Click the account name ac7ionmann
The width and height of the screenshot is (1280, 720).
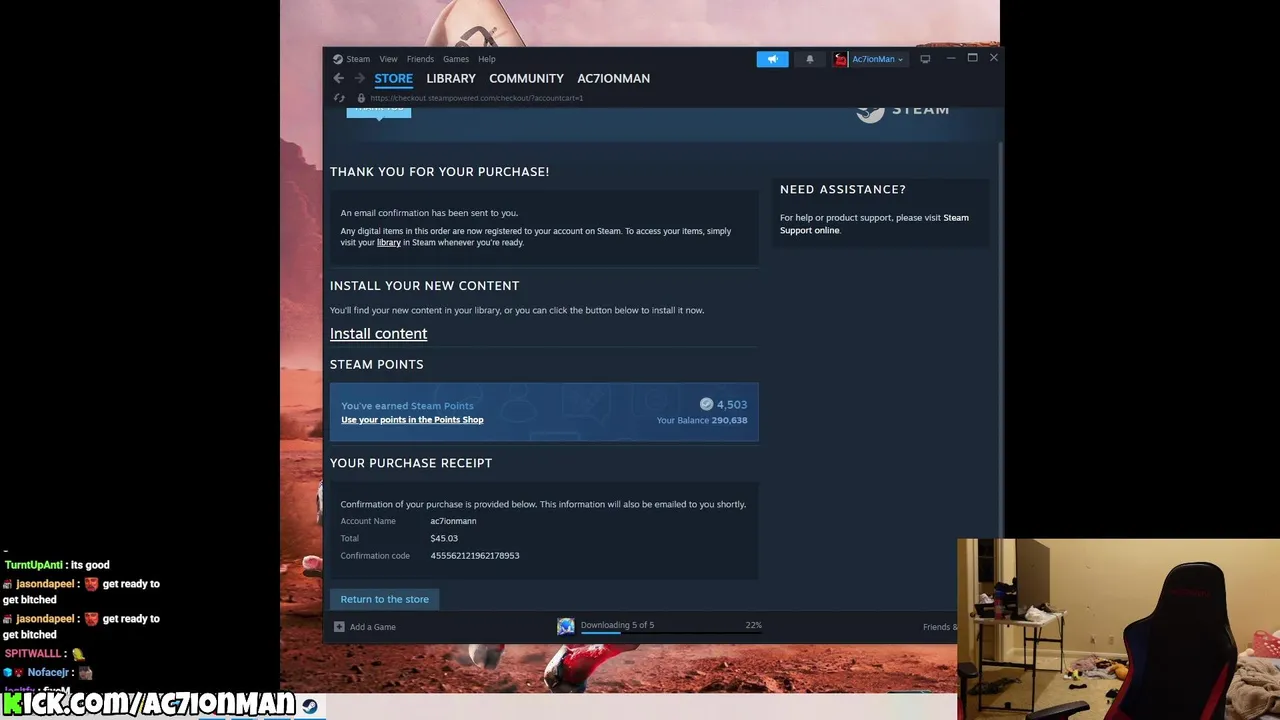tap(453, 521)
